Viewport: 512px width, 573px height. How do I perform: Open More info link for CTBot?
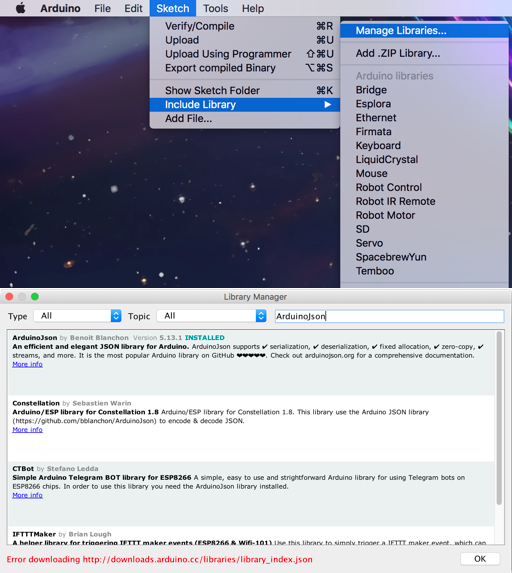pos(27,495)
